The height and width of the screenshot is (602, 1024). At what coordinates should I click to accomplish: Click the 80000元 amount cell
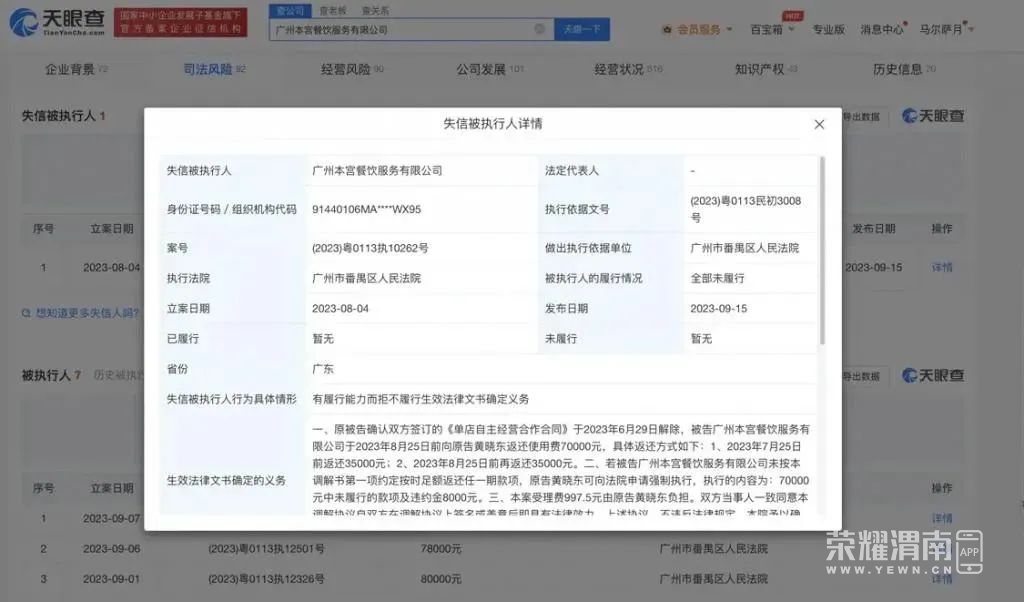tap(441, 579)
